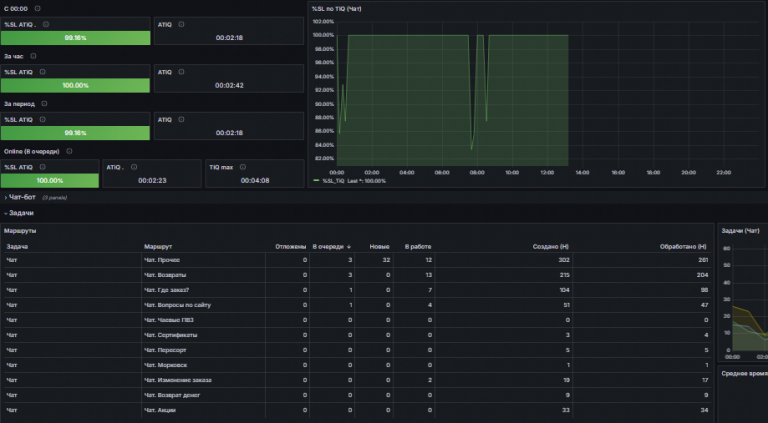
Task: Click info icon of ATIQ 00:02:42 panel
Action: [x=181, y=72]
